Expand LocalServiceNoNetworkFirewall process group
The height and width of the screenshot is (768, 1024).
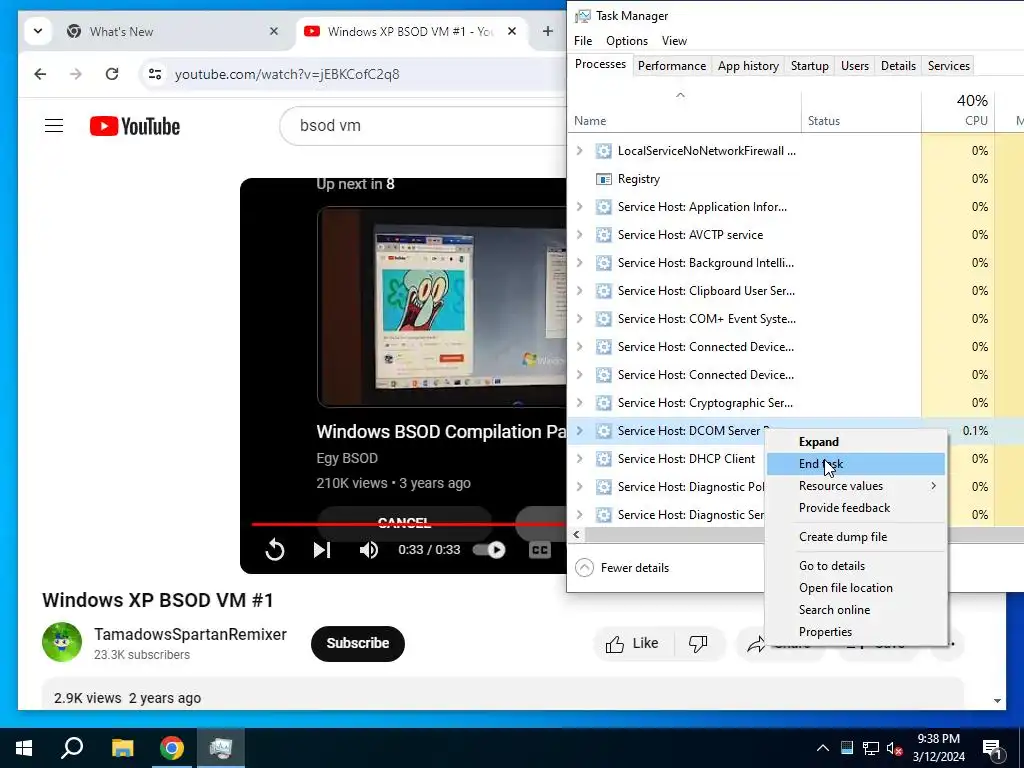(579, 151)
